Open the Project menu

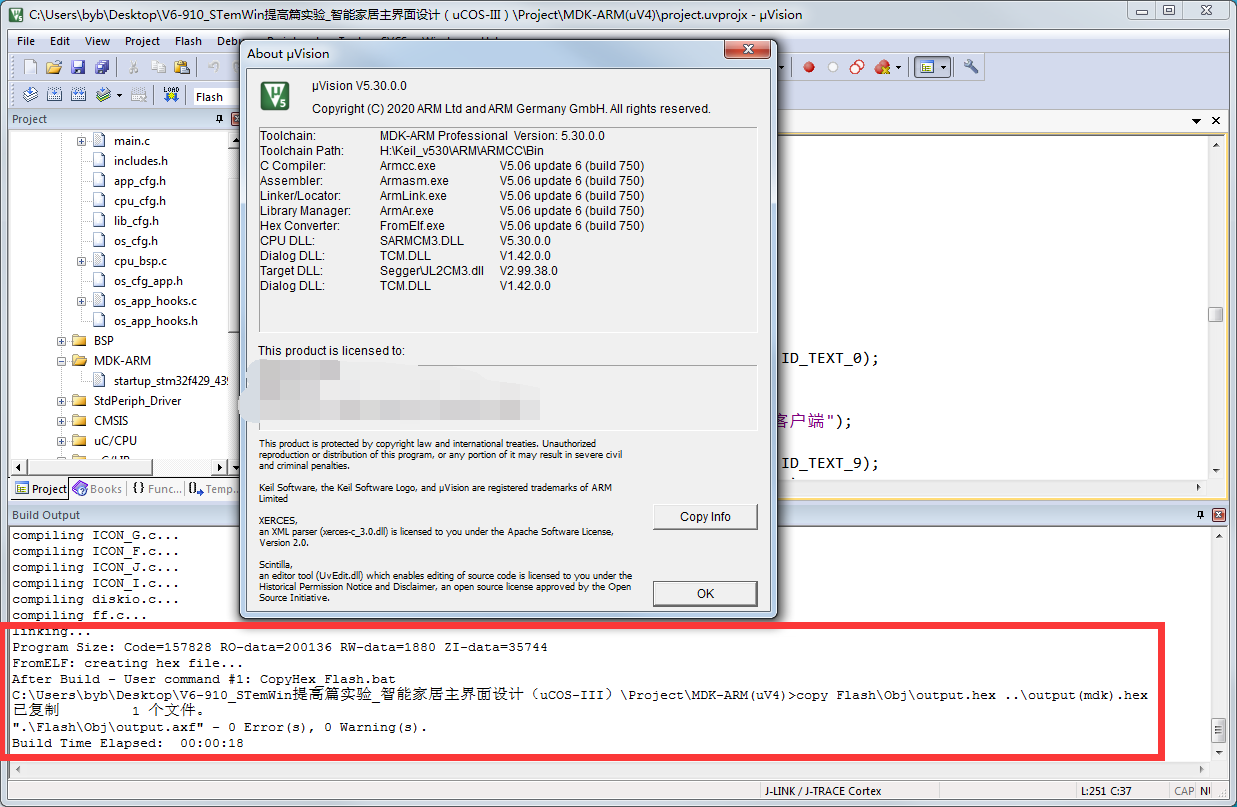point(142,41)
